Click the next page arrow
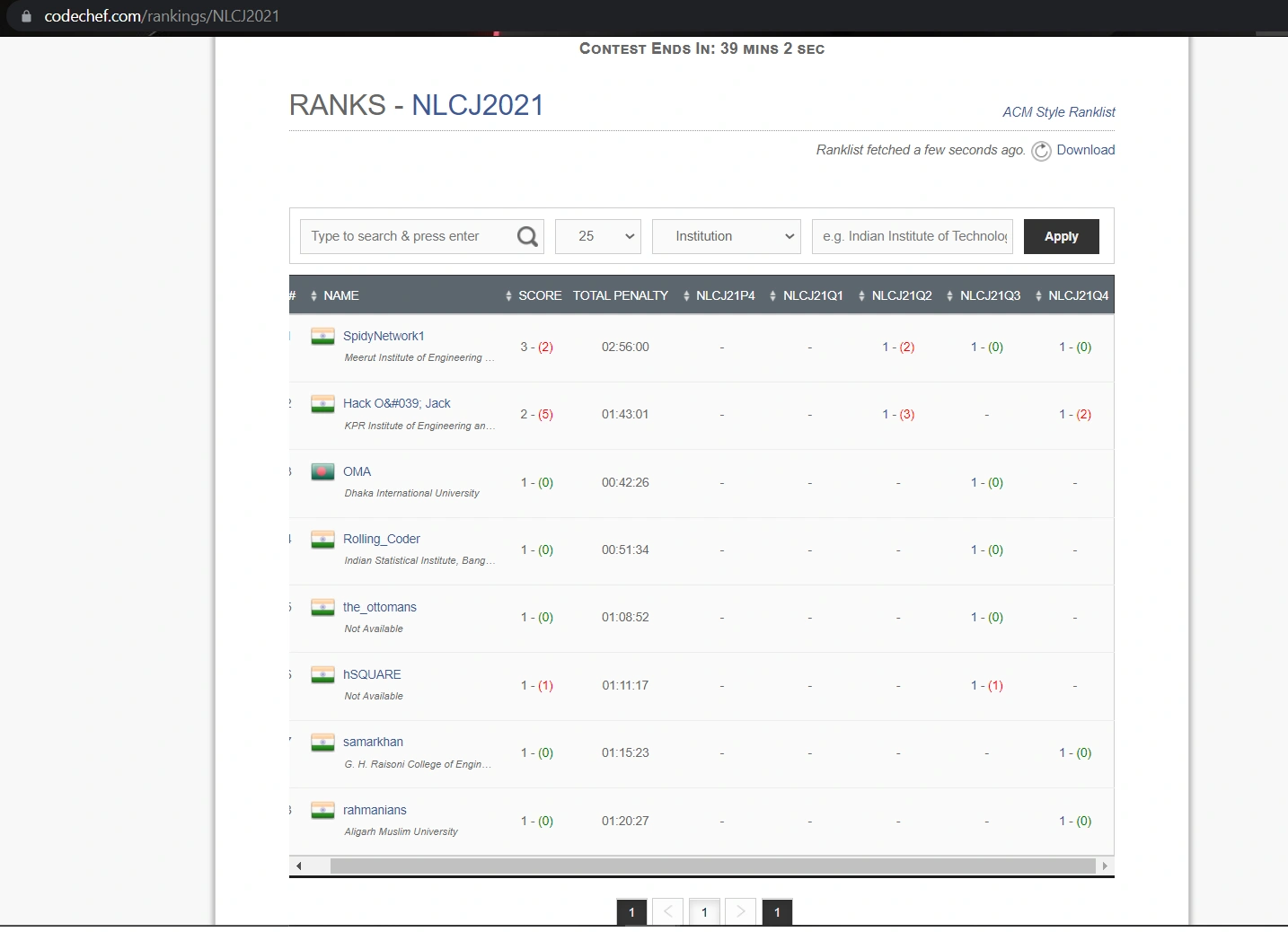1288x932 pixels. click(x=740, y=912)
